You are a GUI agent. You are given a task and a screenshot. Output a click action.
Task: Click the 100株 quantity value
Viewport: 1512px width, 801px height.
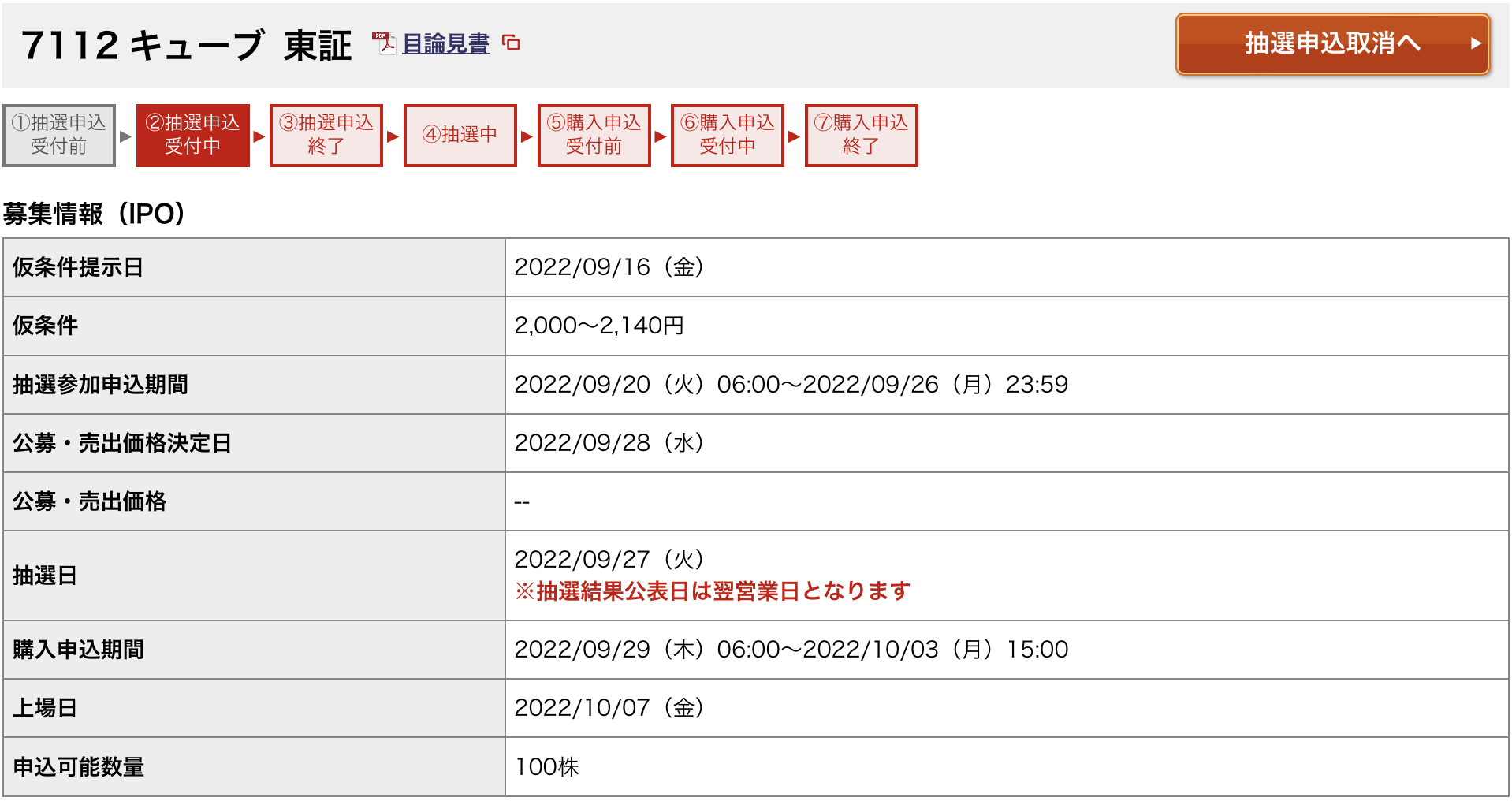pyautogui.click(x=547, y=766)
